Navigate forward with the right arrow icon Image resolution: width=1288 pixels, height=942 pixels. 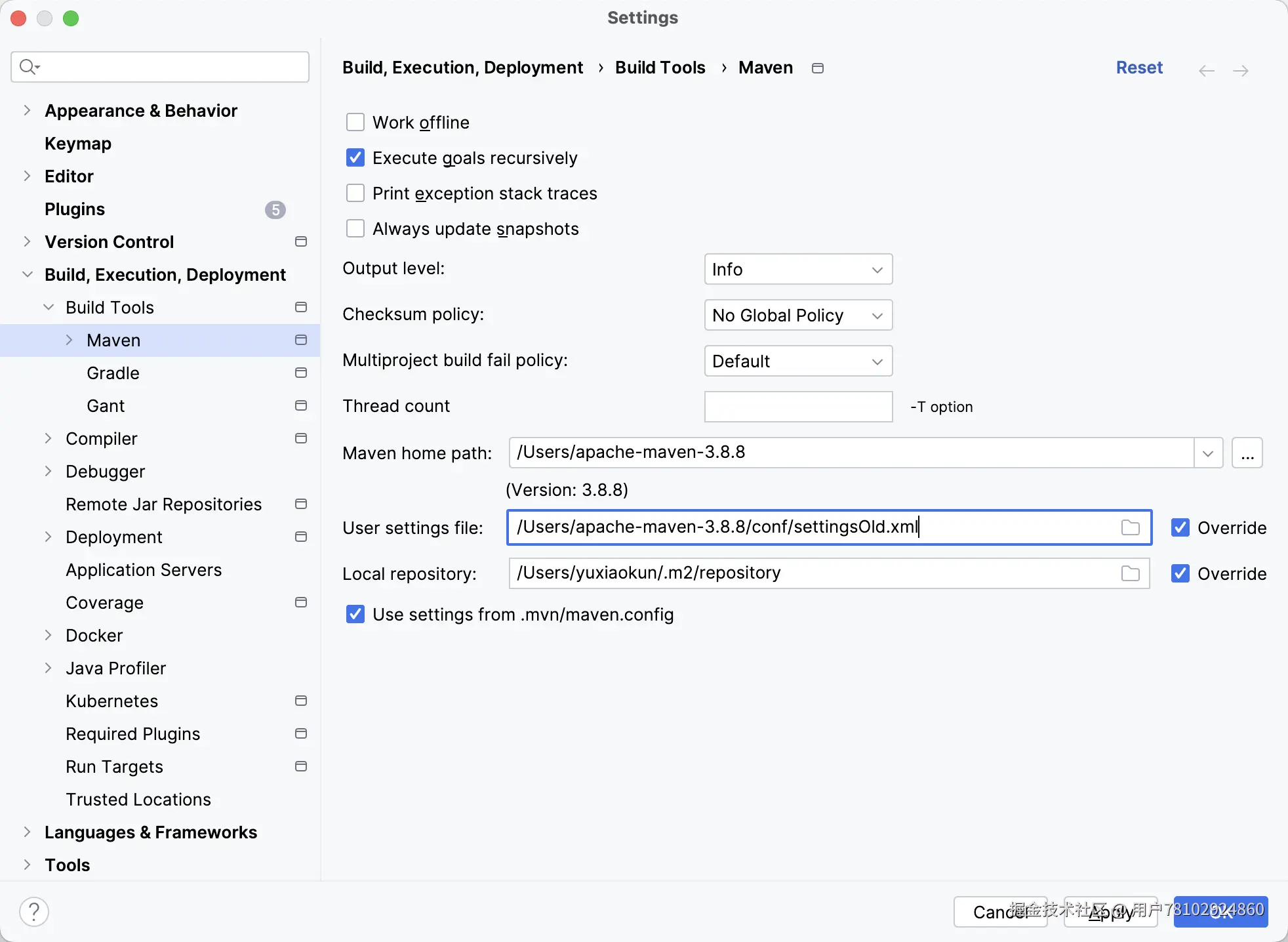(x=1240, y=71)
